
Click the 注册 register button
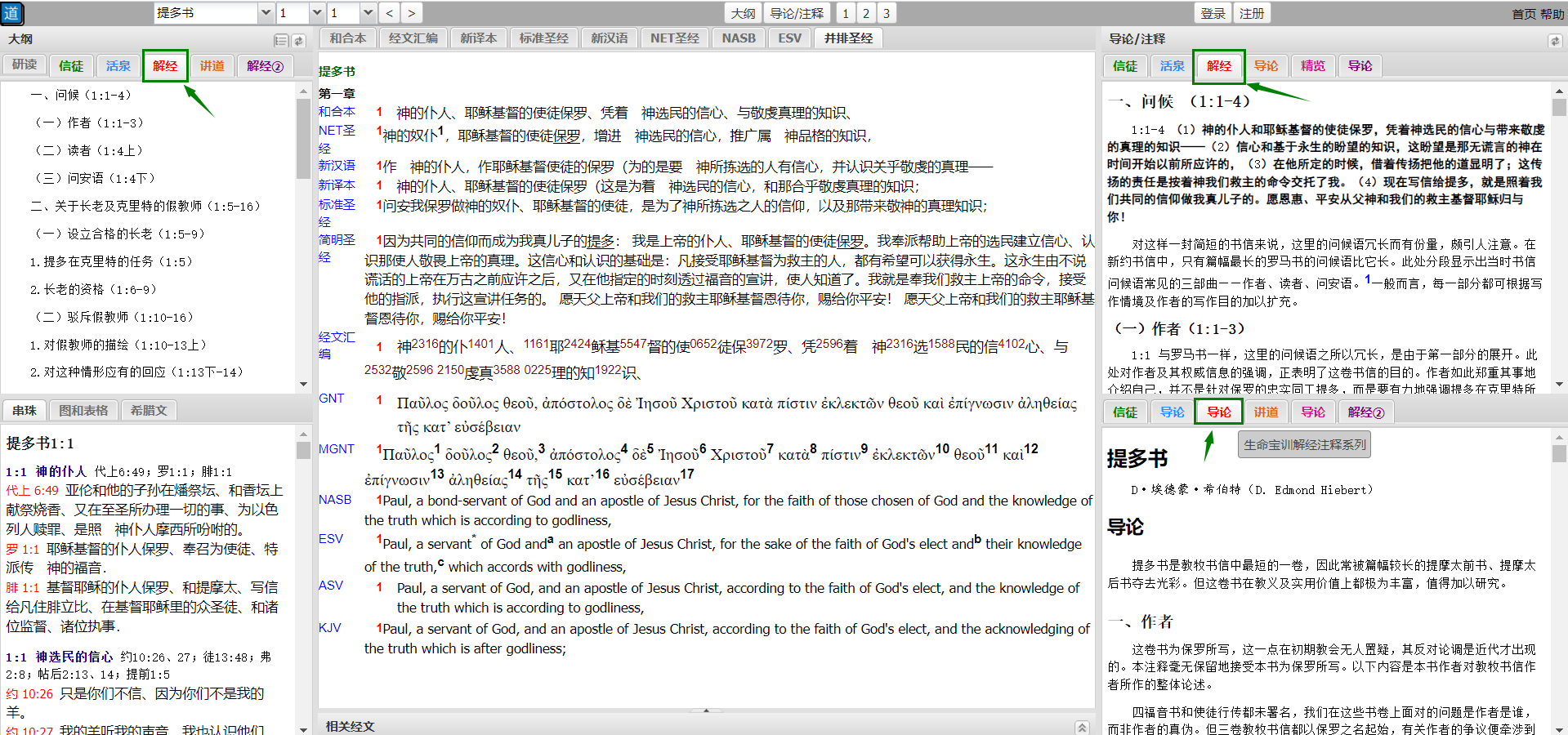1252,13
